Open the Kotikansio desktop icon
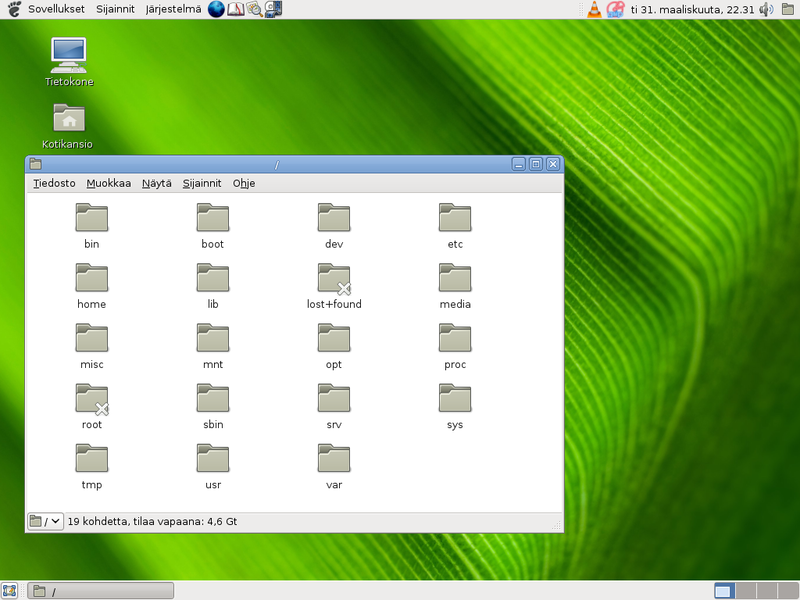Screen dimensions: 800x600 click(x=67, y=118)
